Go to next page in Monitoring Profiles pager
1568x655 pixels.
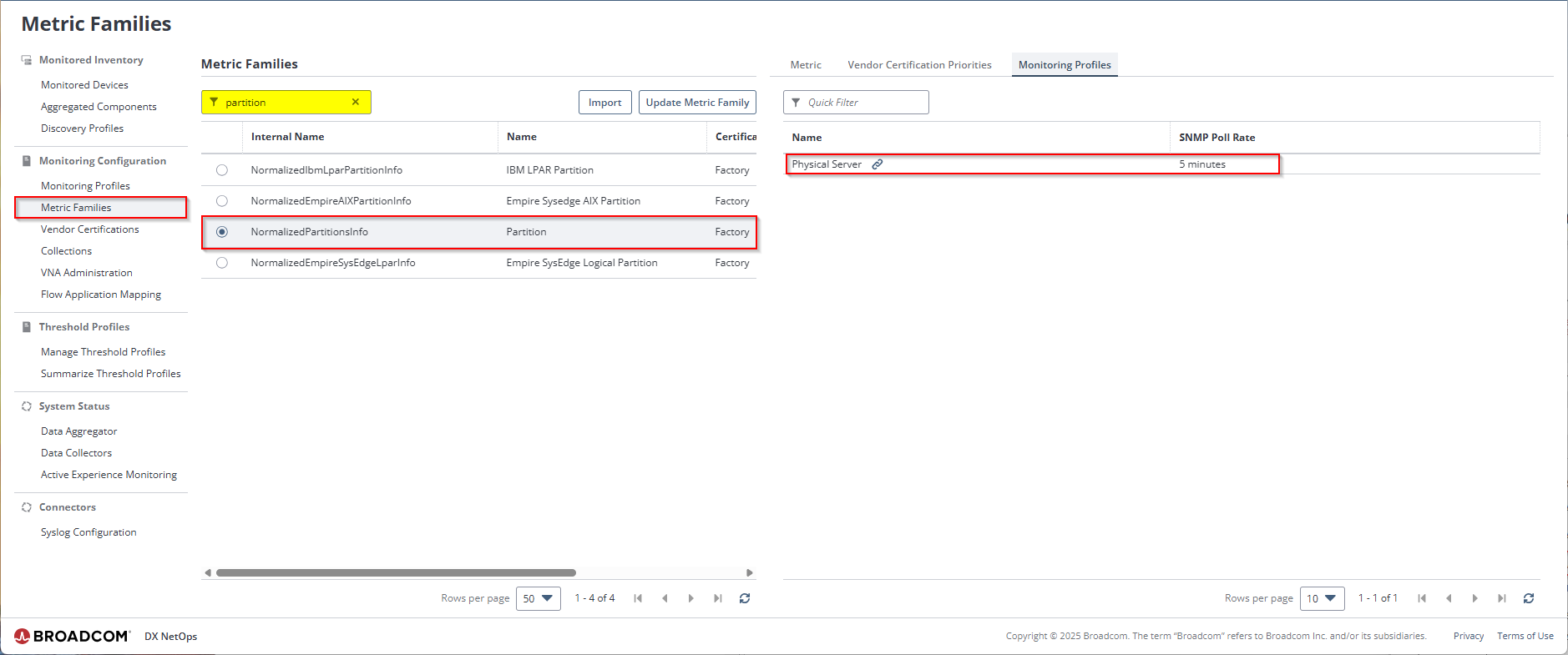pyautogui.click(x=1475, y=598)
